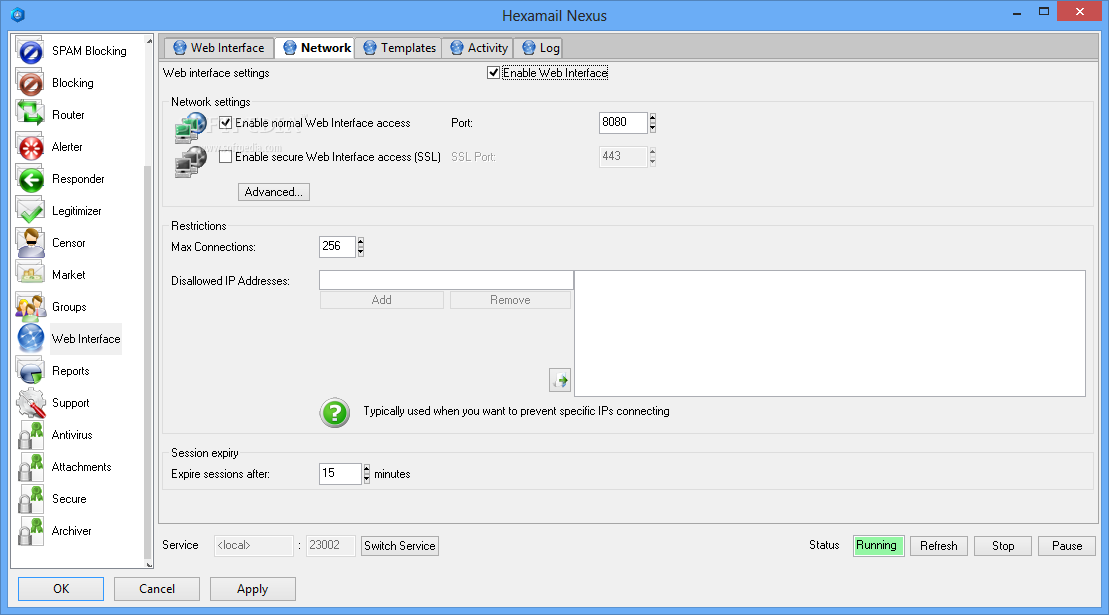Viewport: 1109px width, 615px height.
Task: Open the Alerter section icon
Action: coord(30,146)
